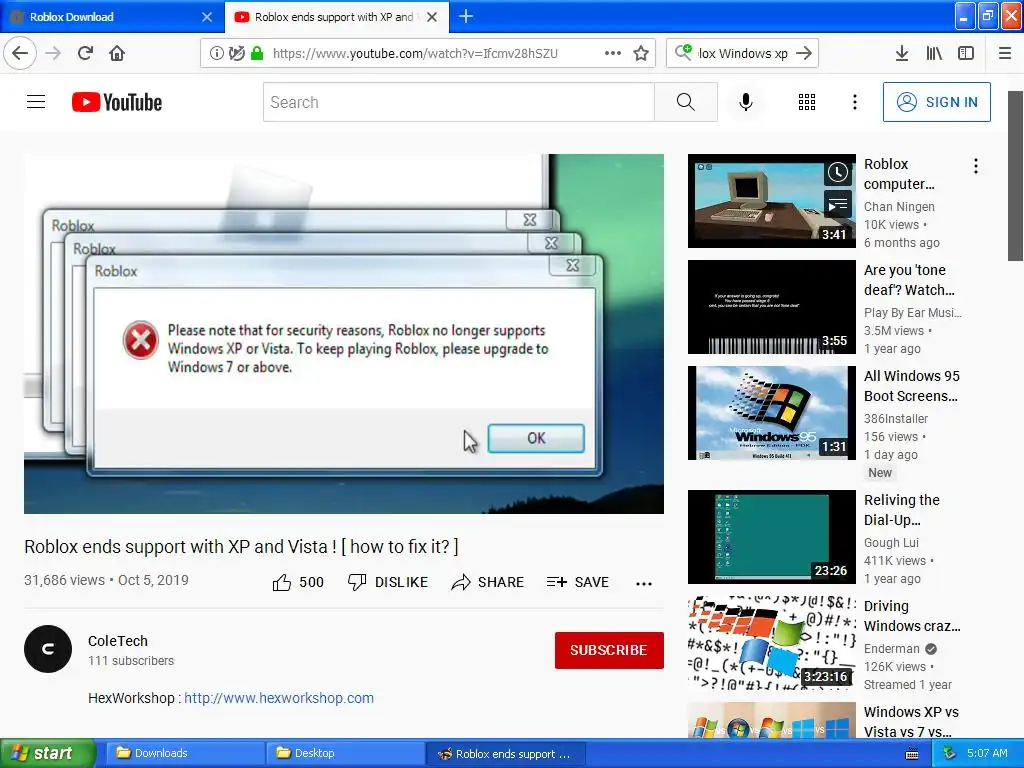
Task: Add Roblox computer video to queue
Action: pyautogui.click(x=838, y=204)
